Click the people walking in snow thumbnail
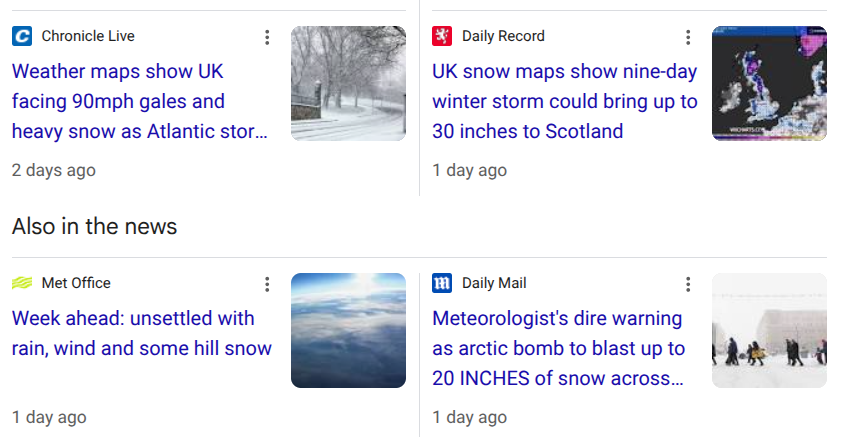Image resolution: width=862 pixels, height=437 pixels. [769, 330]
